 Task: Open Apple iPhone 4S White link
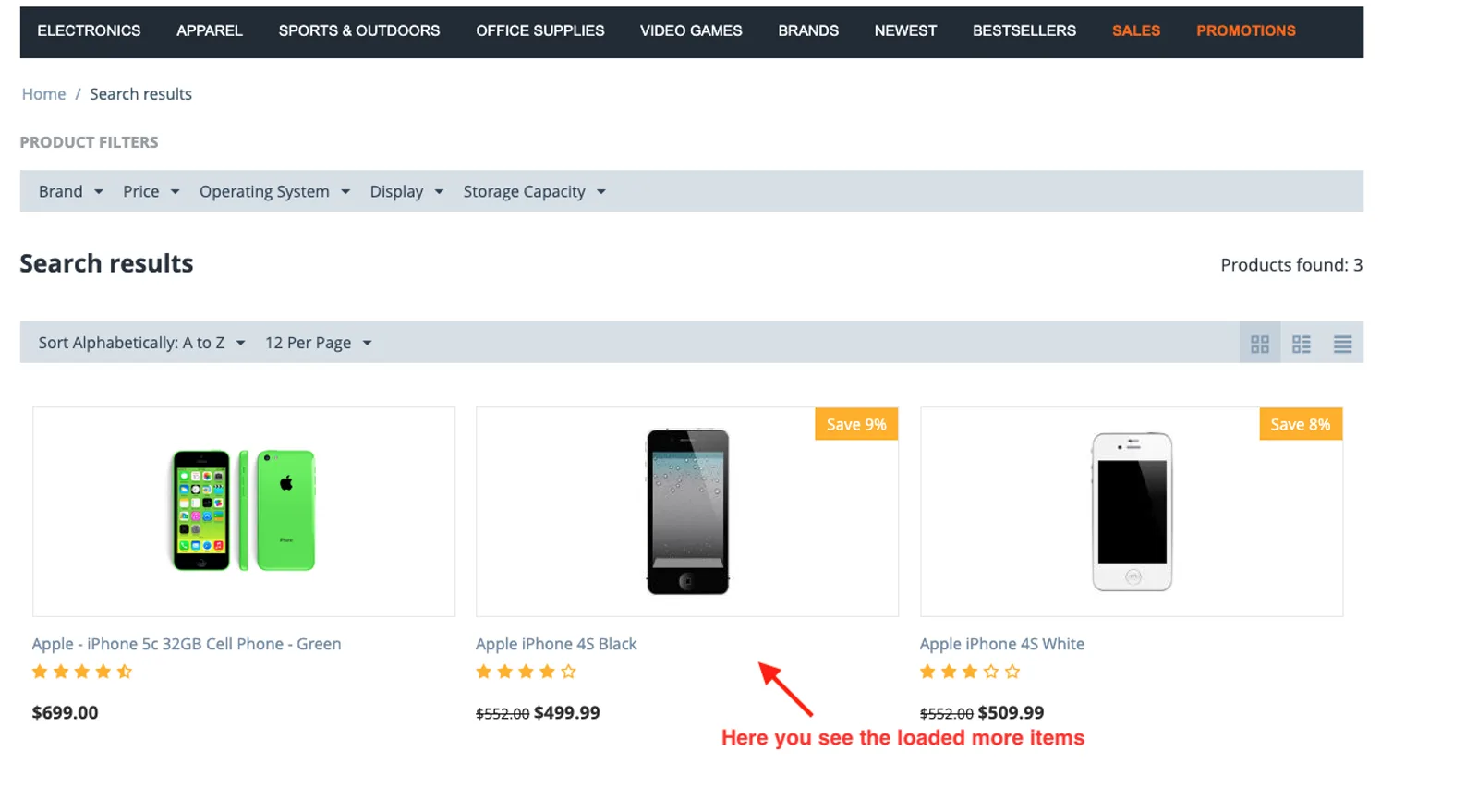coord(1002,644)
